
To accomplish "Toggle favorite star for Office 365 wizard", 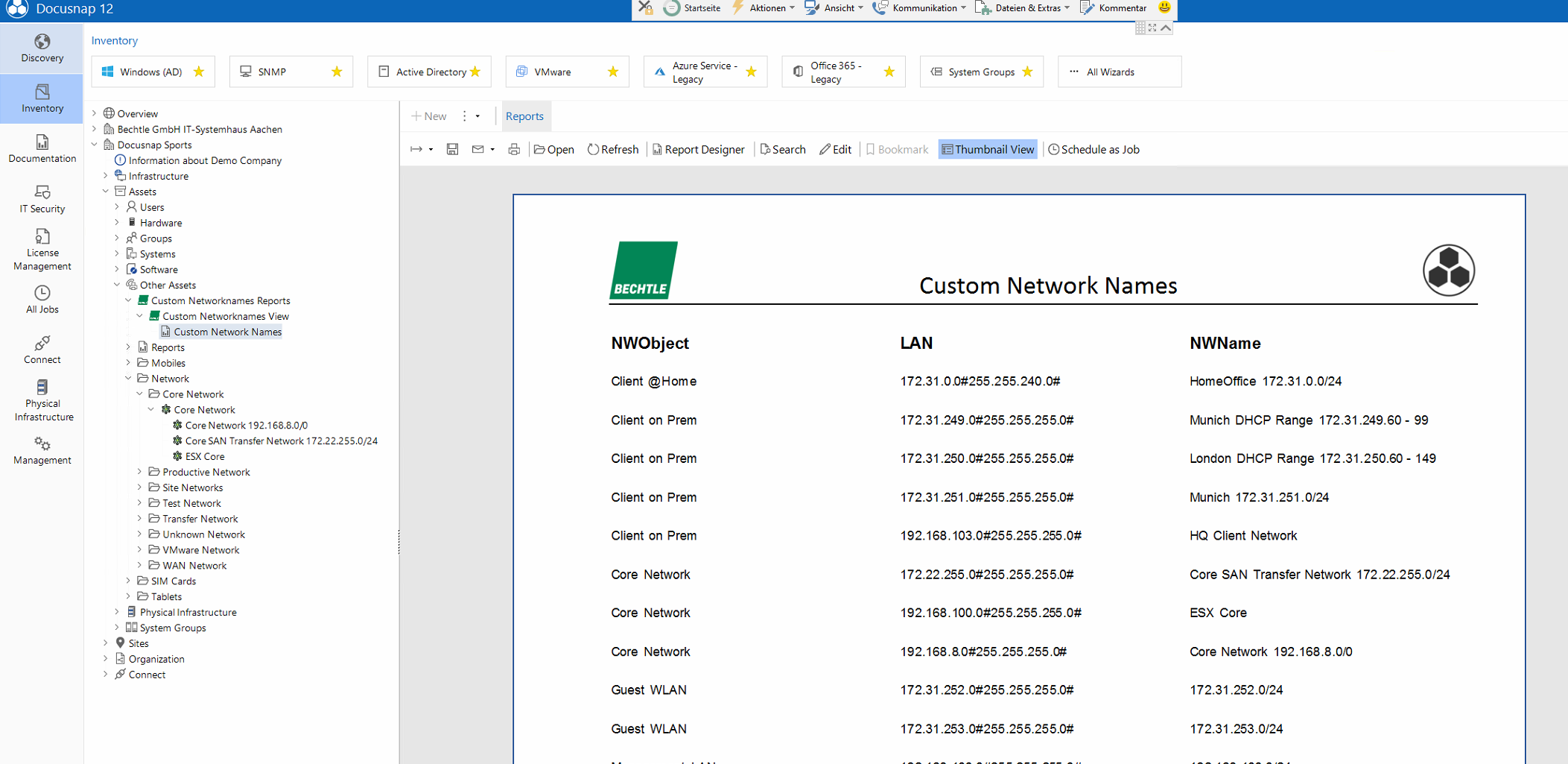I will (x=889, y=72).
